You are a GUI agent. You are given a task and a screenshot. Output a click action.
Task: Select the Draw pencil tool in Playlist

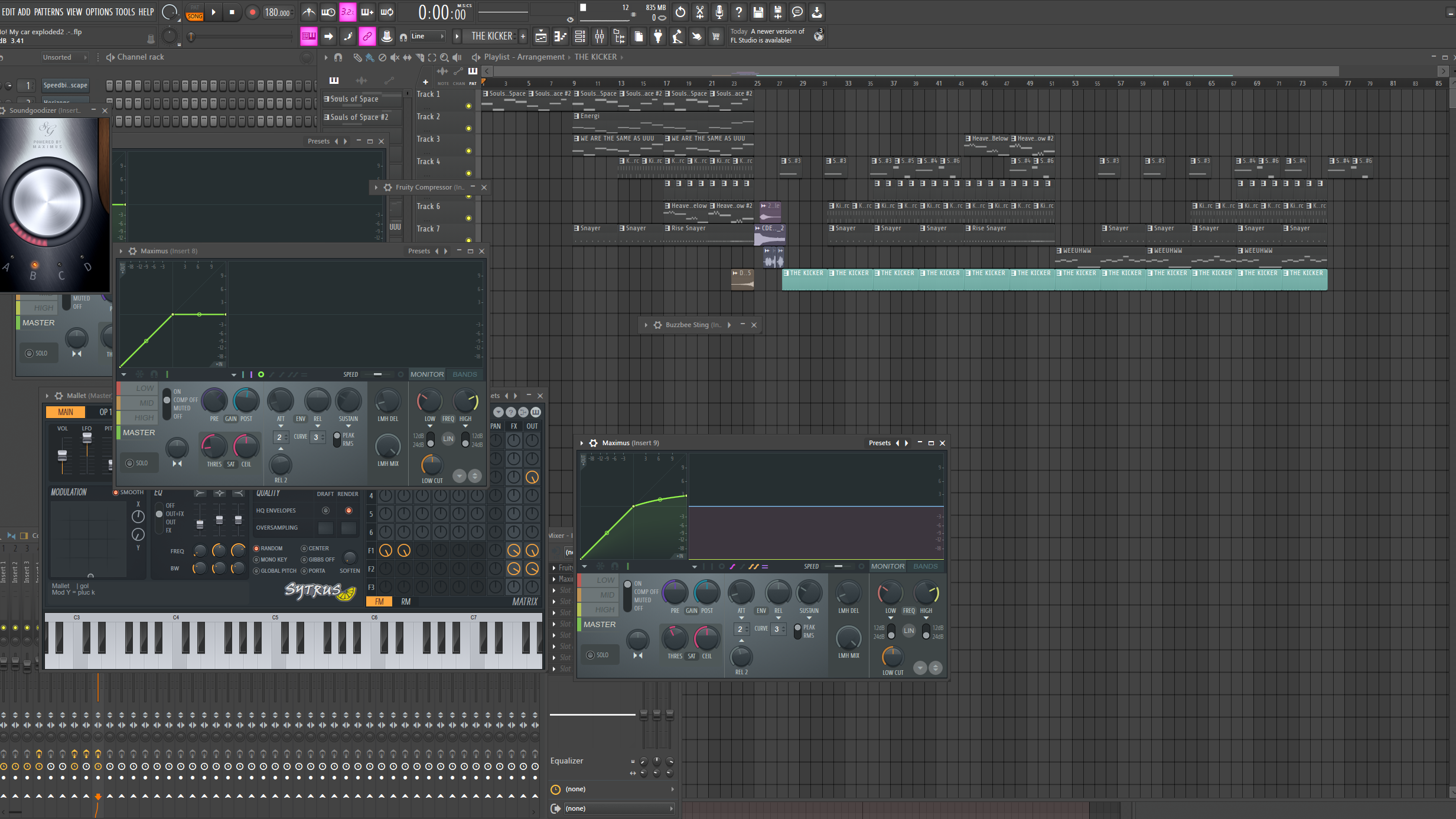pos(357,57)
